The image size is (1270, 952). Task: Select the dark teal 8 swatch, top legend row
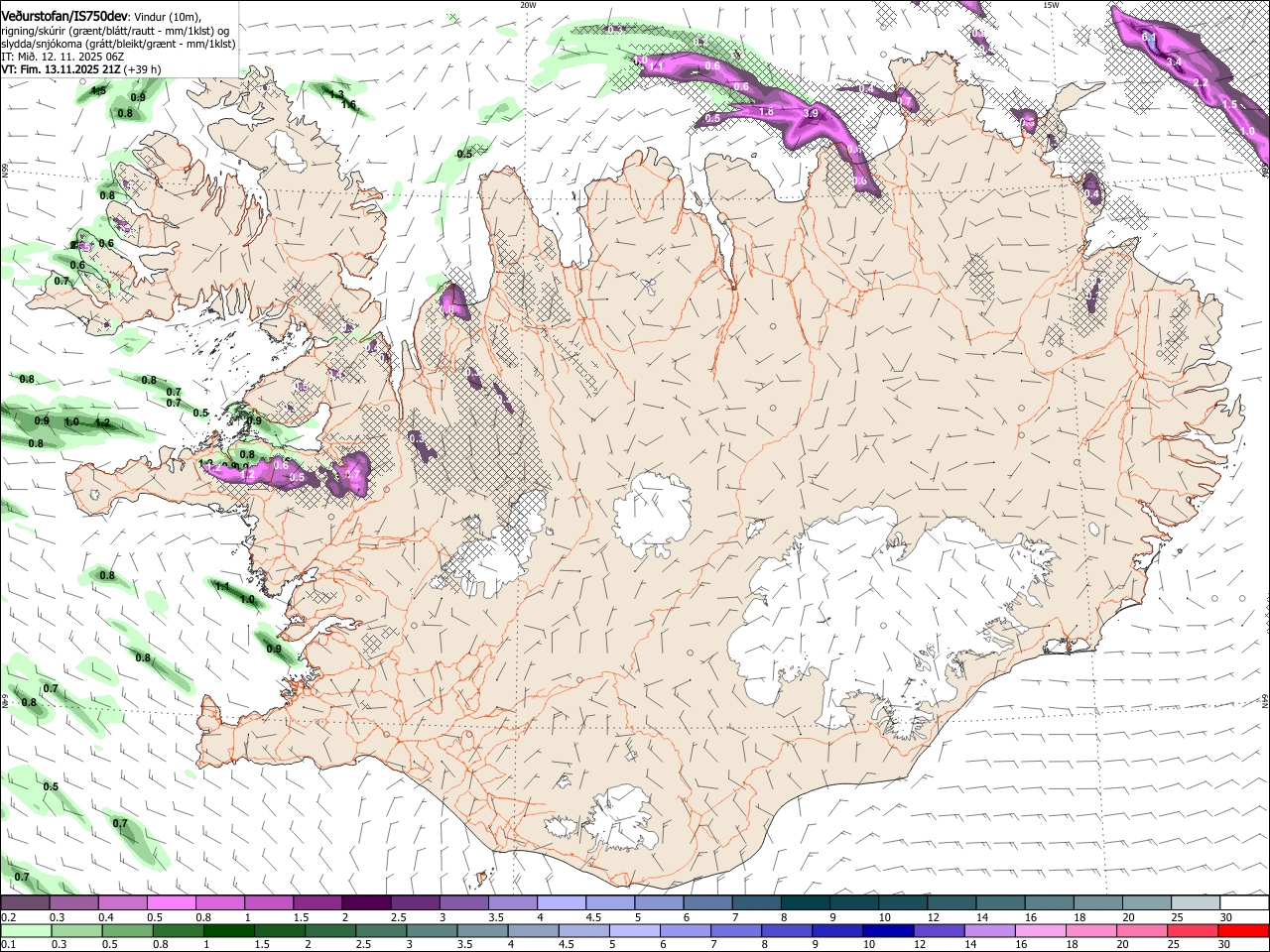[x=806, y=902]
